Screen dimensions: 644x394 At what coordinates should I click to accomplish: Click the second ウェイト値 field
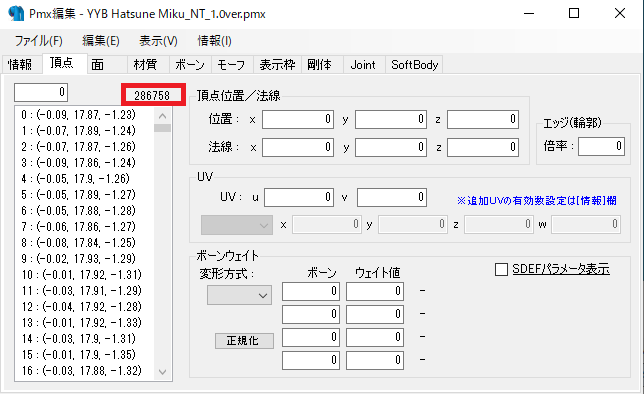pos(375,314)
